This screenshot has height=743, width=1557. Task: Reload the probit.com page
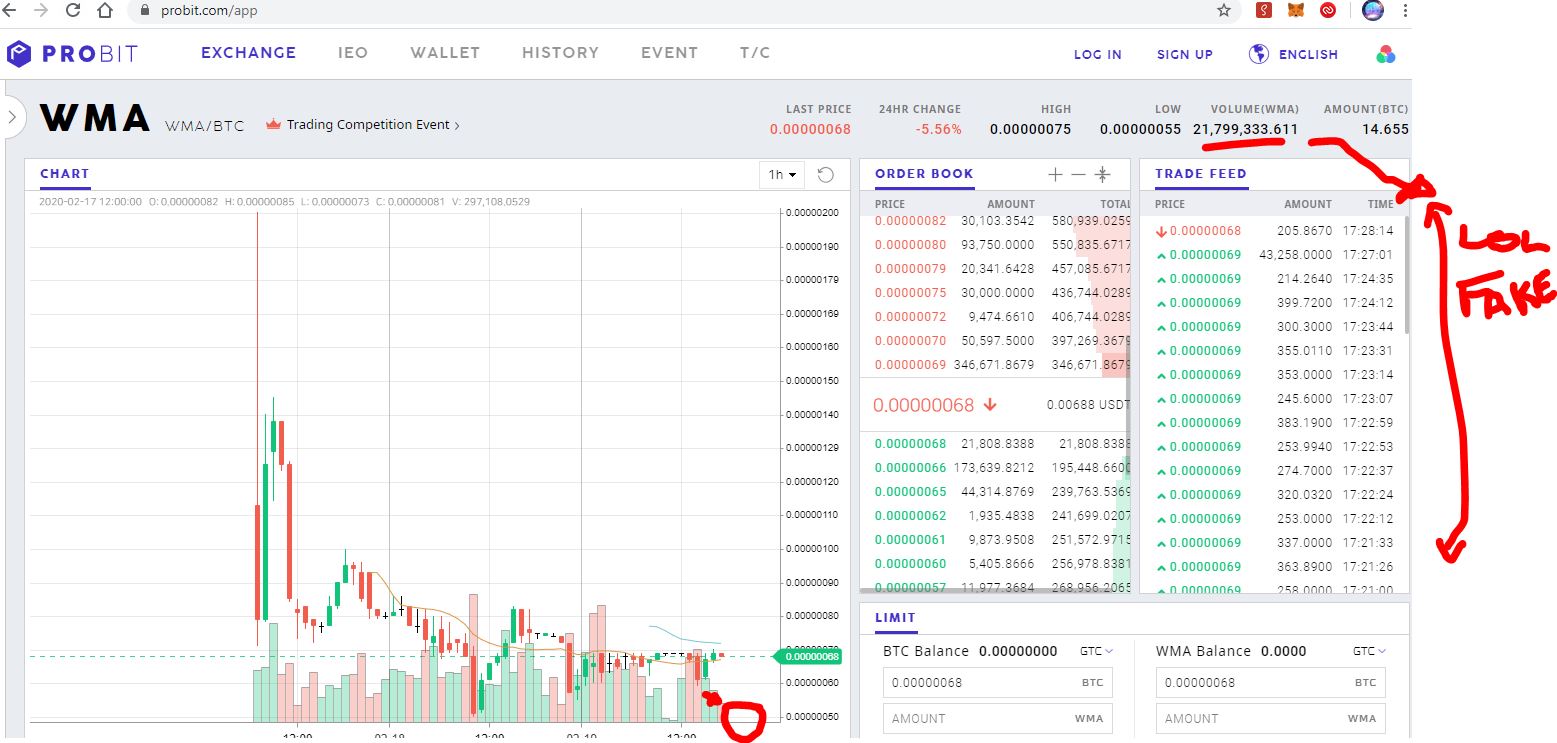point(73,11)
